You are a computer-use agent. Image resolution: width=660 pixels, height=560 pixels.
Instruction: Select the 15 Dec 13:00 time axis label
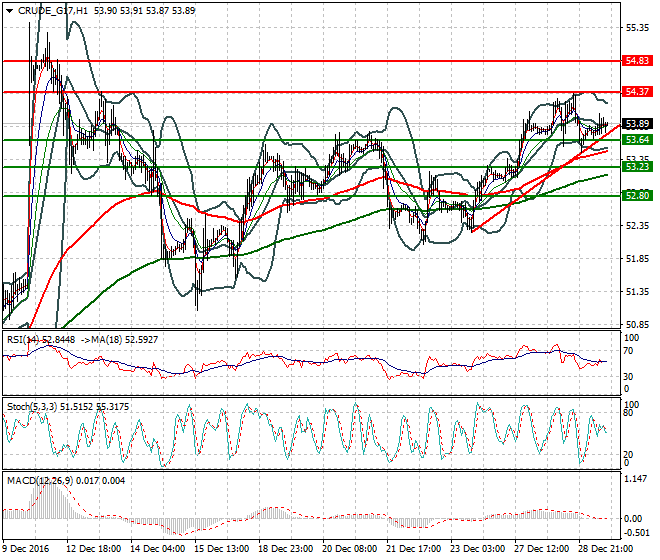pos(222,549)
